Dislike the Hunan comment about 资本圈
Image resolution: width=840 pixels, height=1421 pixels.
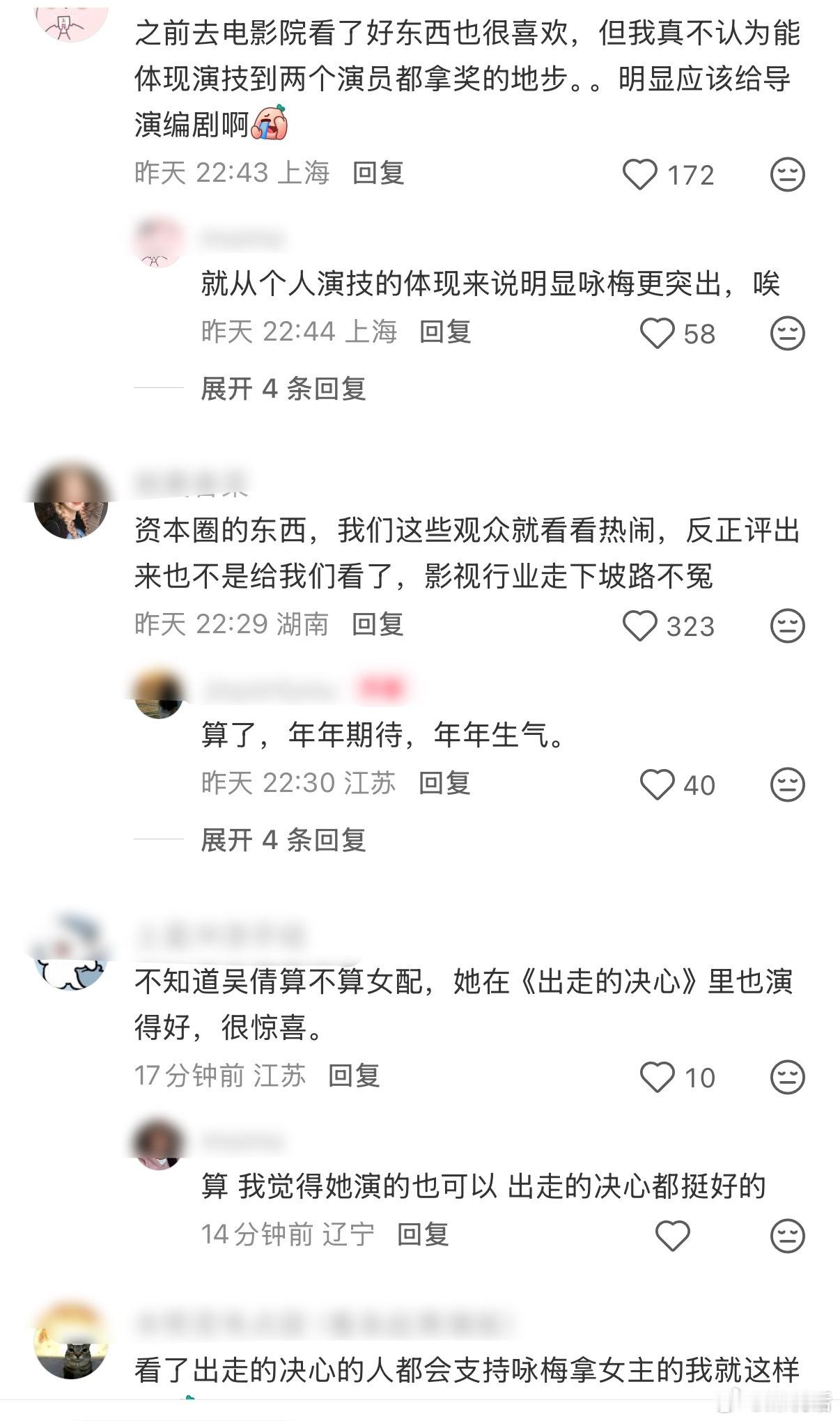(x=787, y=626)
